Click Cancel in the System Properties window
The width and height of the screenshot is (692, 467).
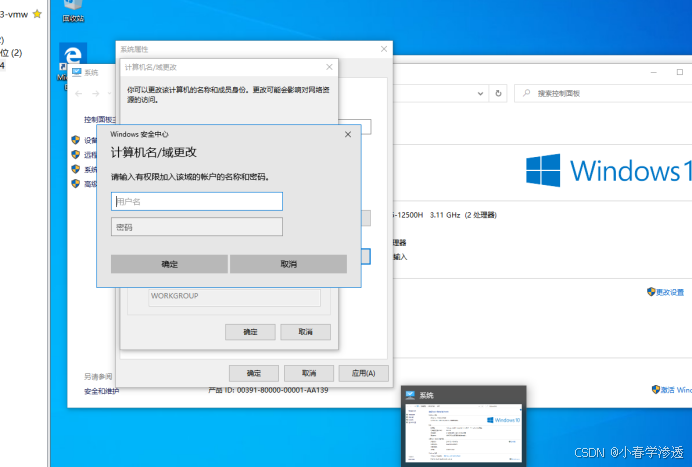coord(309,373)
